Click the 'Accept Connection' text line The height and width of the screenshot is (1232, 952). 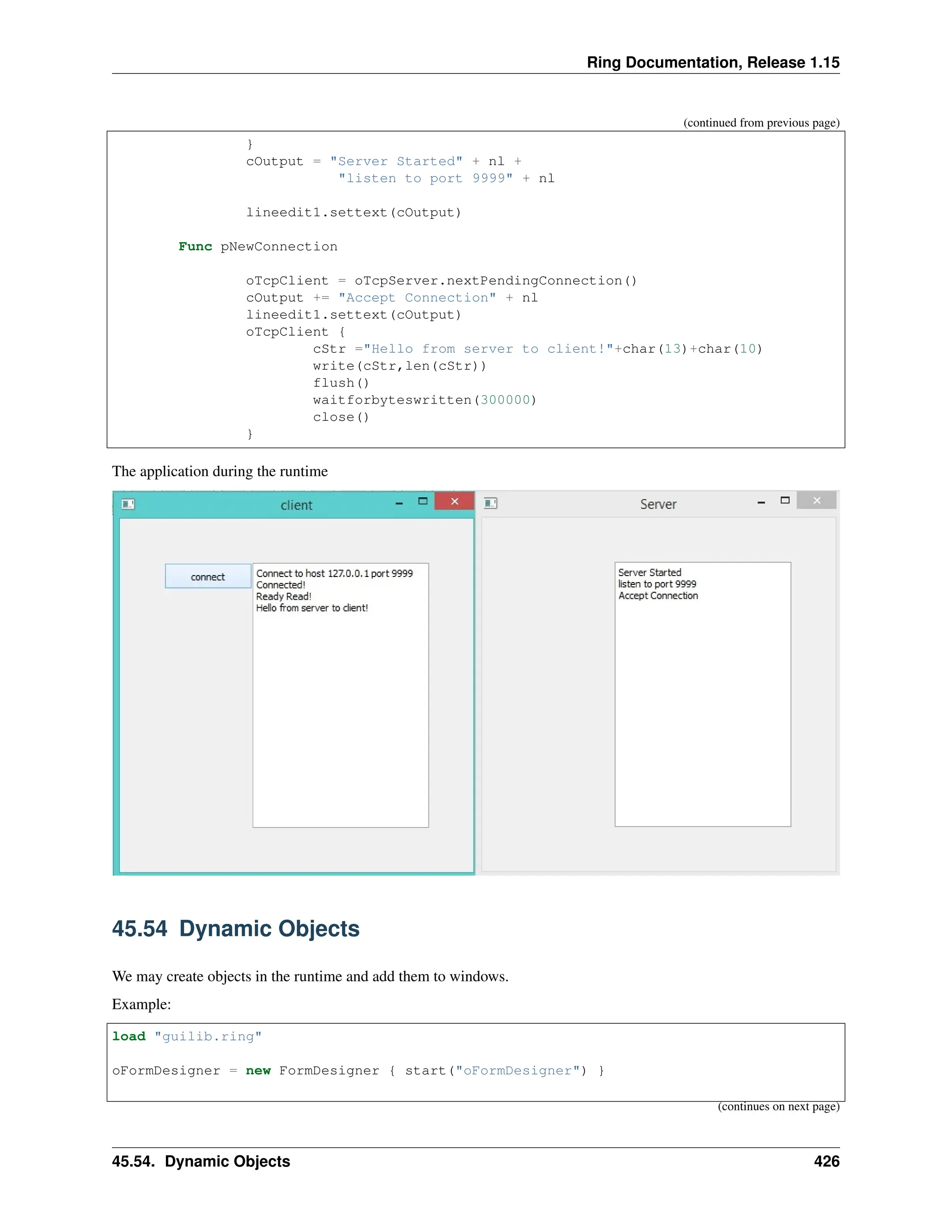point(658,596)
